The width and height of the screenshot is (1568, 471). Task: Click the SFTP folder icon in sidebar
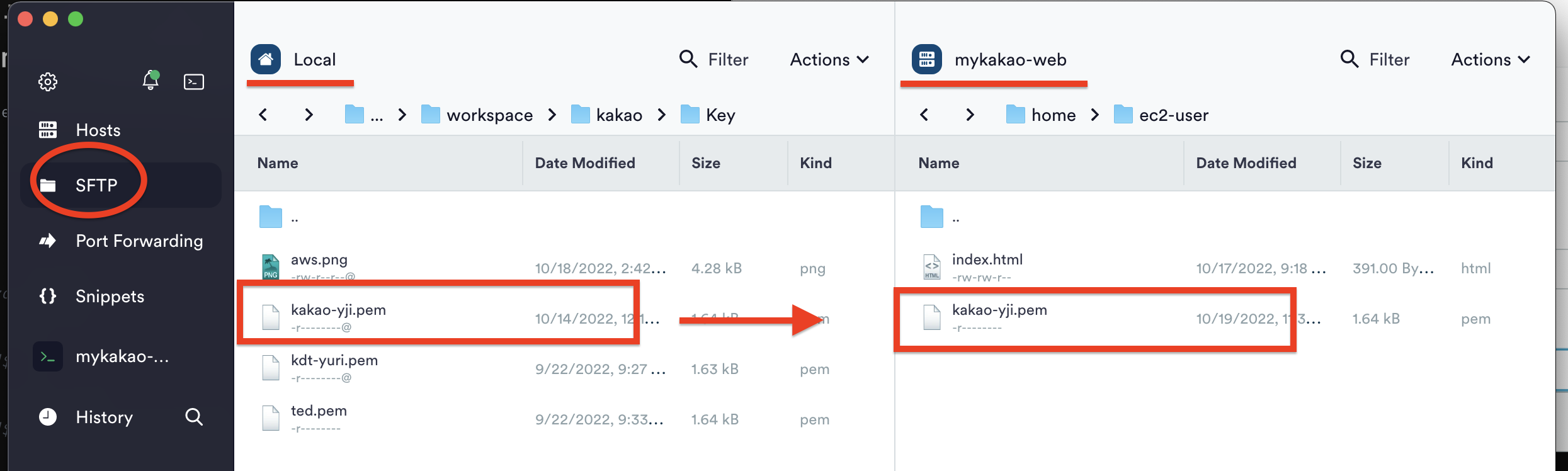pyautogui.click(x=48, y=185)
